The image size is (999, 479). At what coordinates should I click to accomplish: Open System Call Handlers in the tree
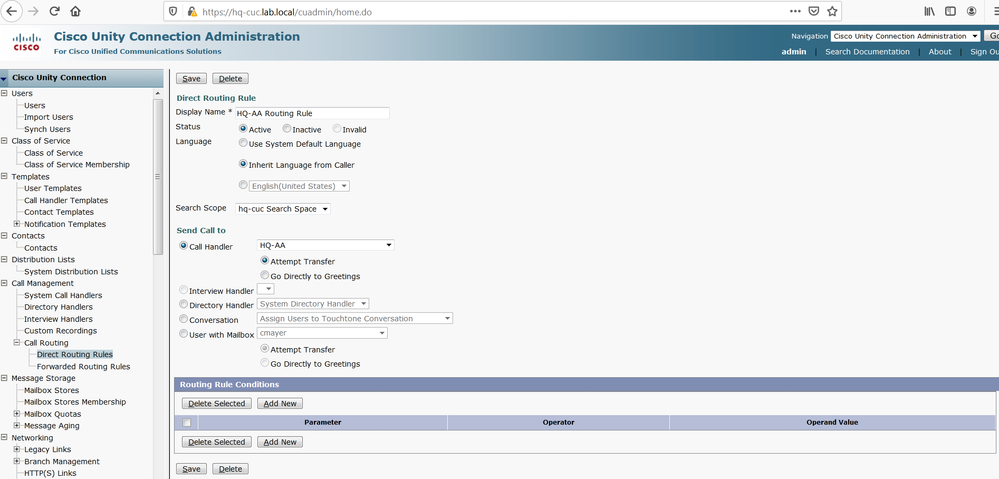pyautogui.click(x=63, y=296)
